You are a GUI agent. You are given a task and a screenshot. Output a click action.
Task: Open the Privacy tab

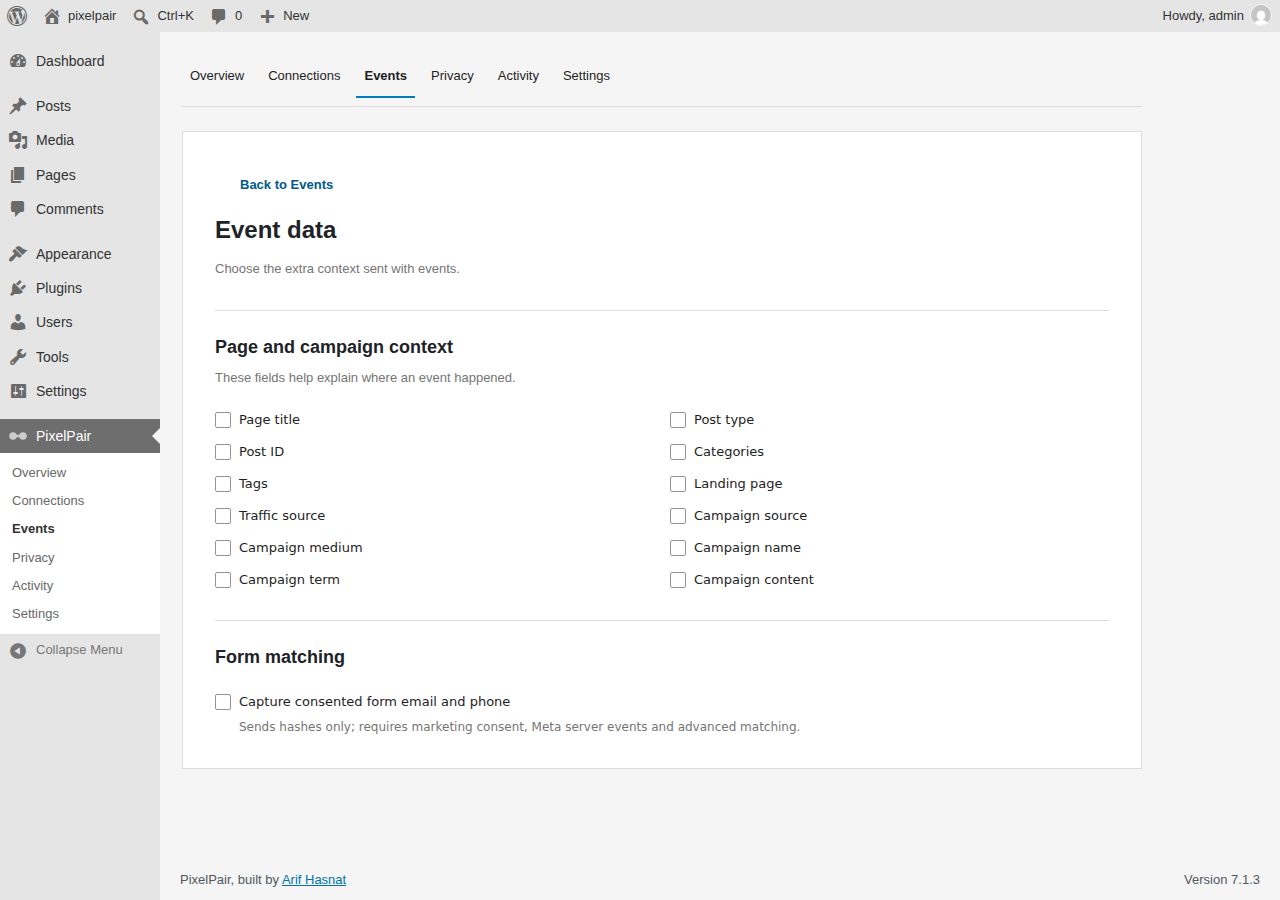(452, 76)
